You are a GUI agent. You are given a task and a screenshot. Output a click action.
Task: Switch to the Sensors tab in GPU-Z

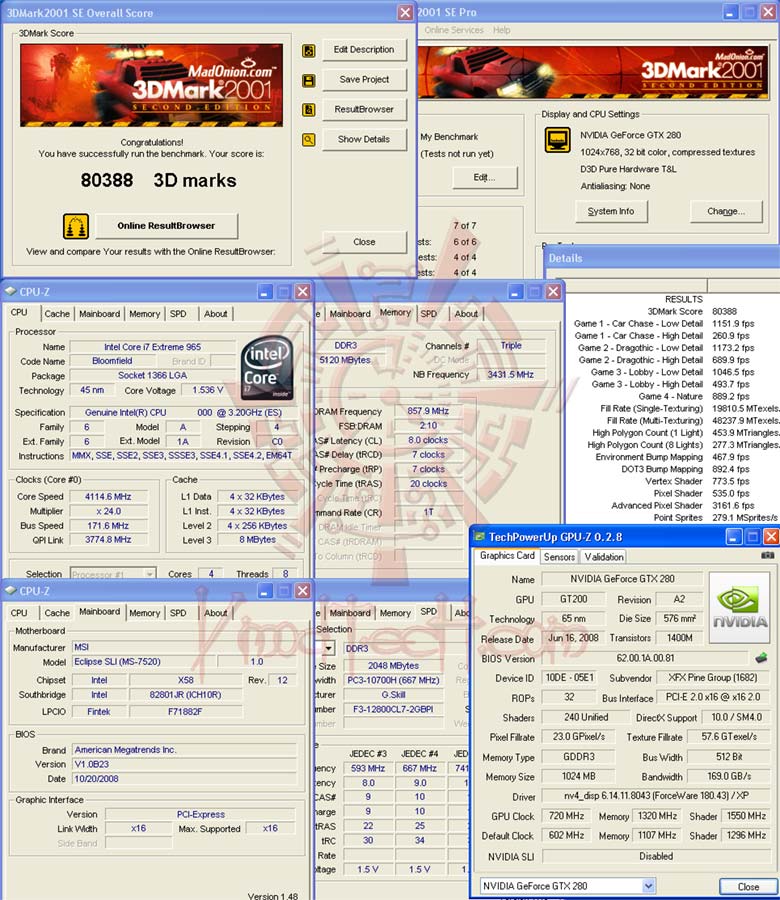(x=559, y=557)
